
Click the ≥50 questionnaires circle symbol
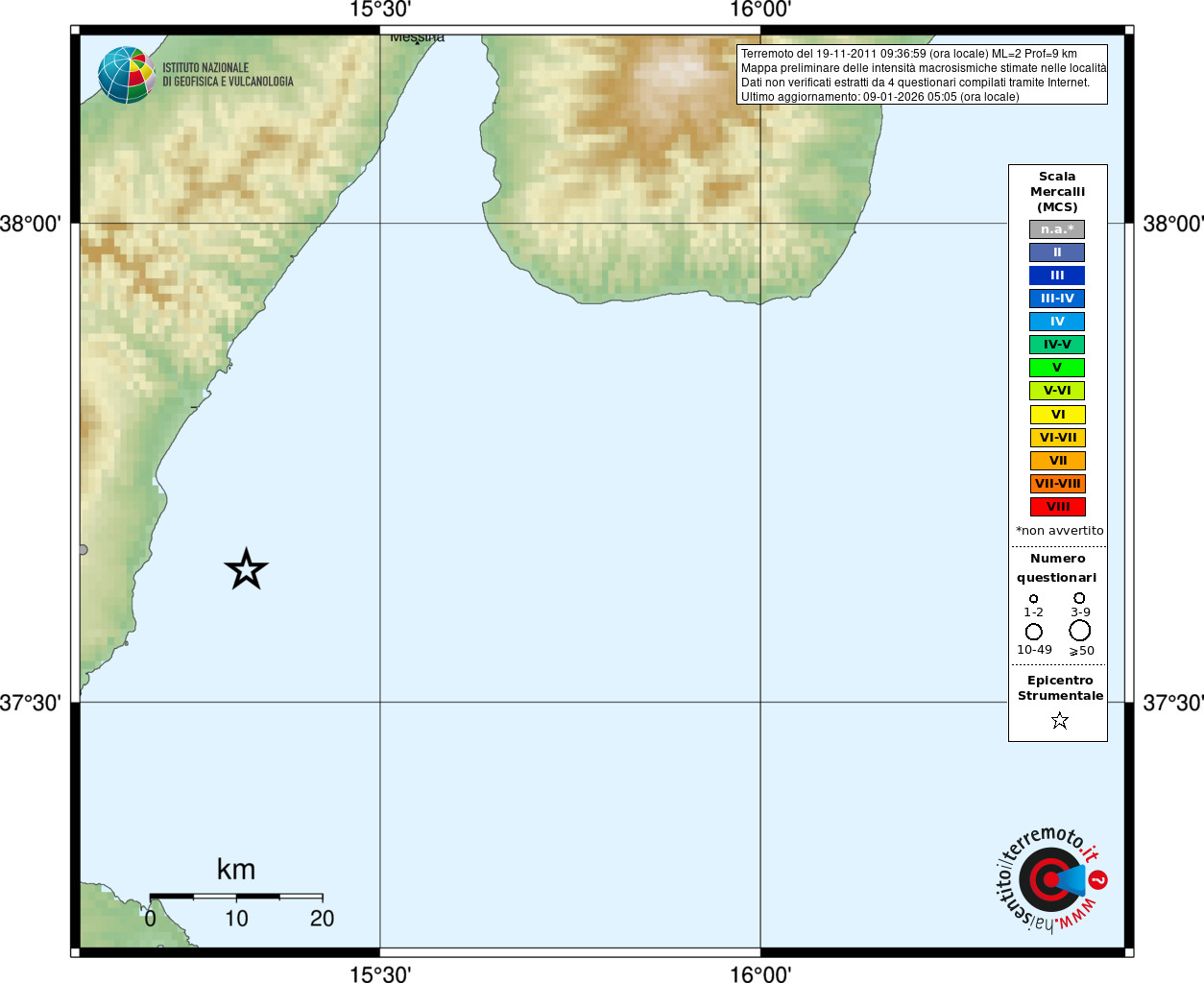pyautogui.click(x=1080, y=631)
